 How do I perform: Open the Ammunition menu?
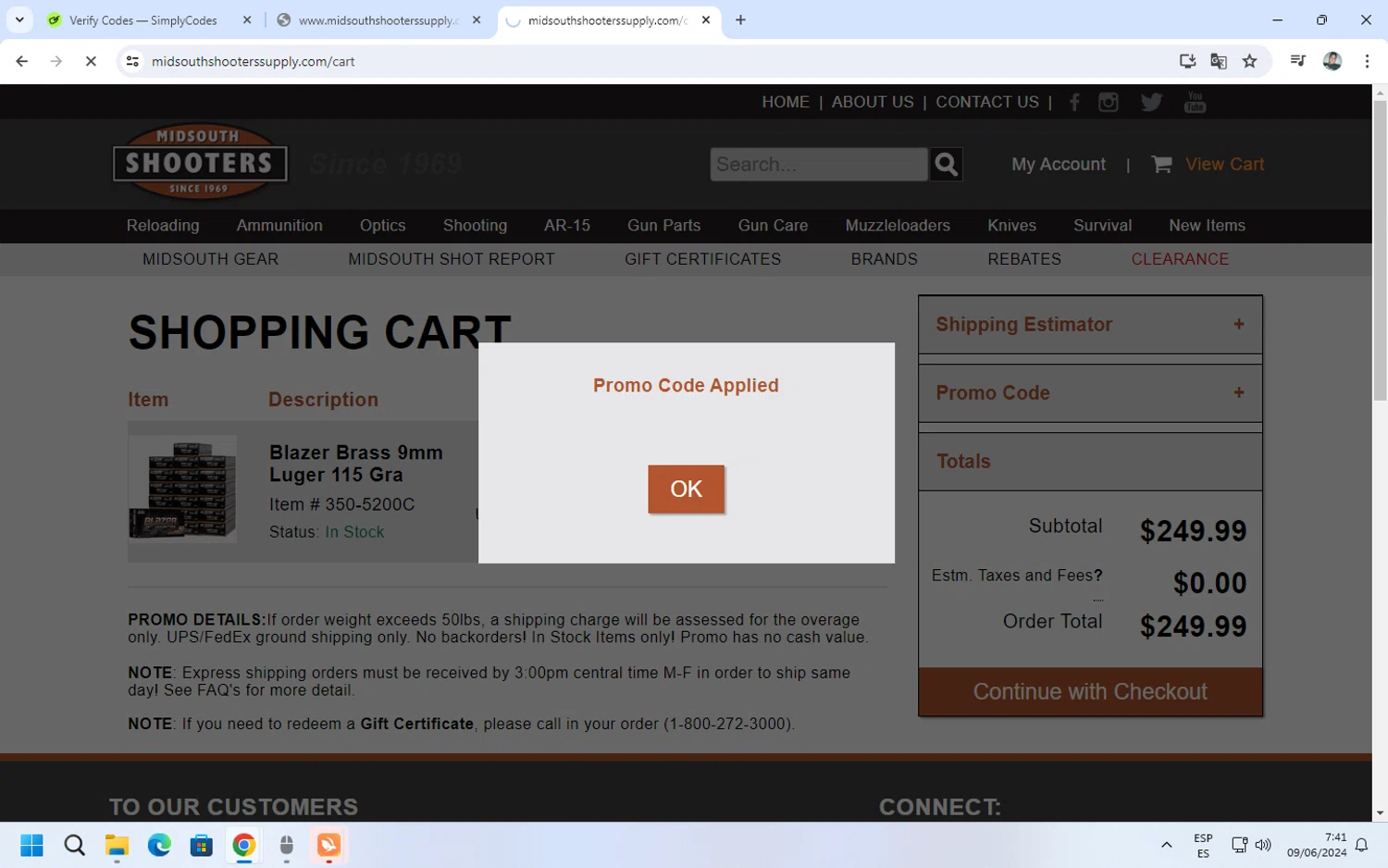pos(279,225)
